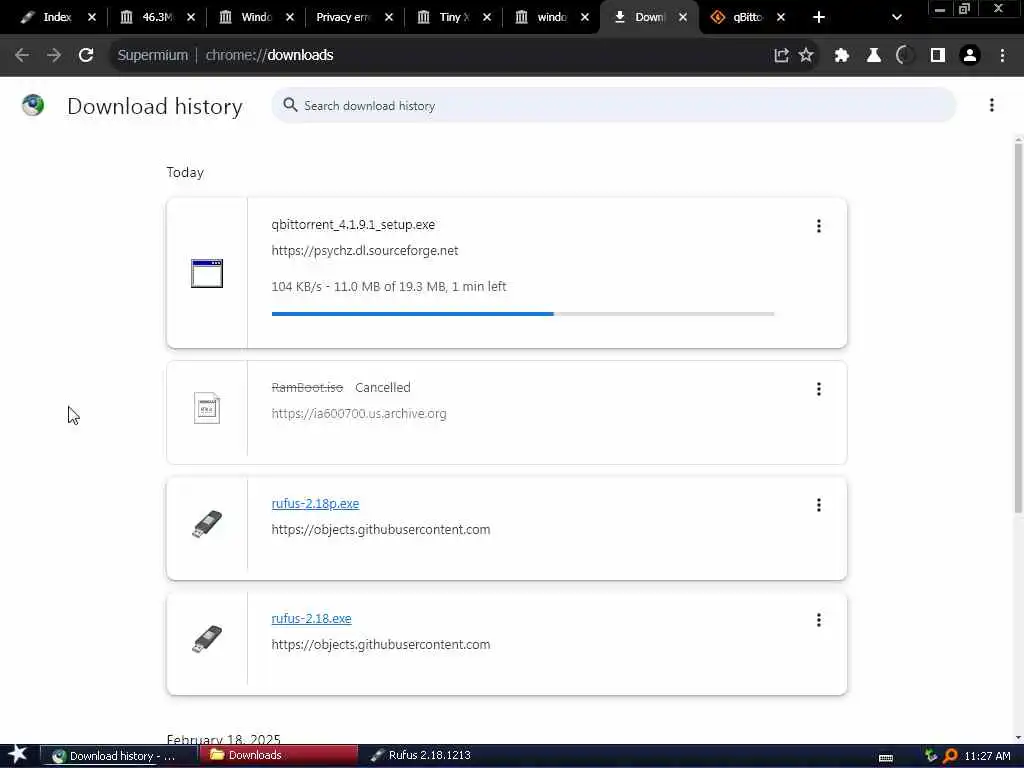Click the Search download history field
Screen dimensions: 1024x768
click(614, 105)
